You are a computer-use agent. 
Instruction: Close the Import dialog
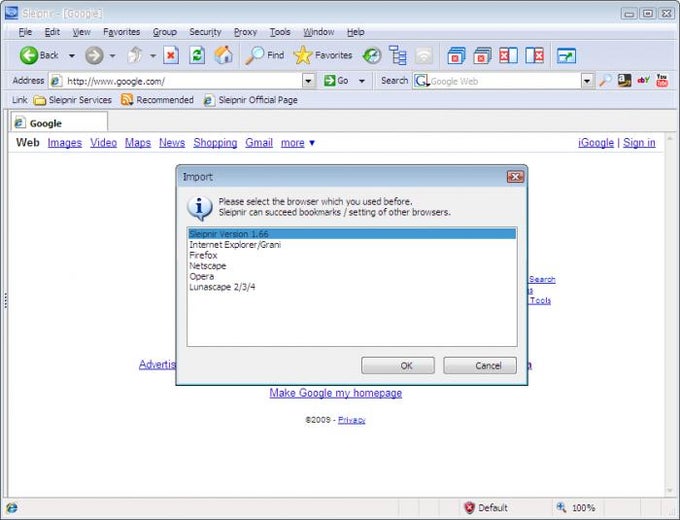click(515, 177)
